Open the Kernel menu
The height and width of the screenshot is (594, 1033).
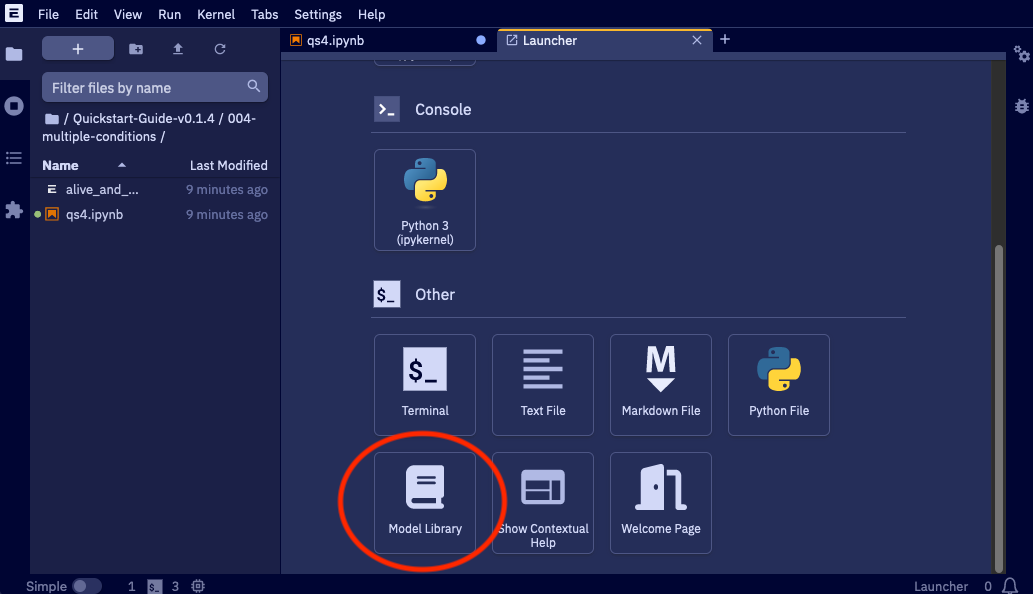[x=215, y=14]
